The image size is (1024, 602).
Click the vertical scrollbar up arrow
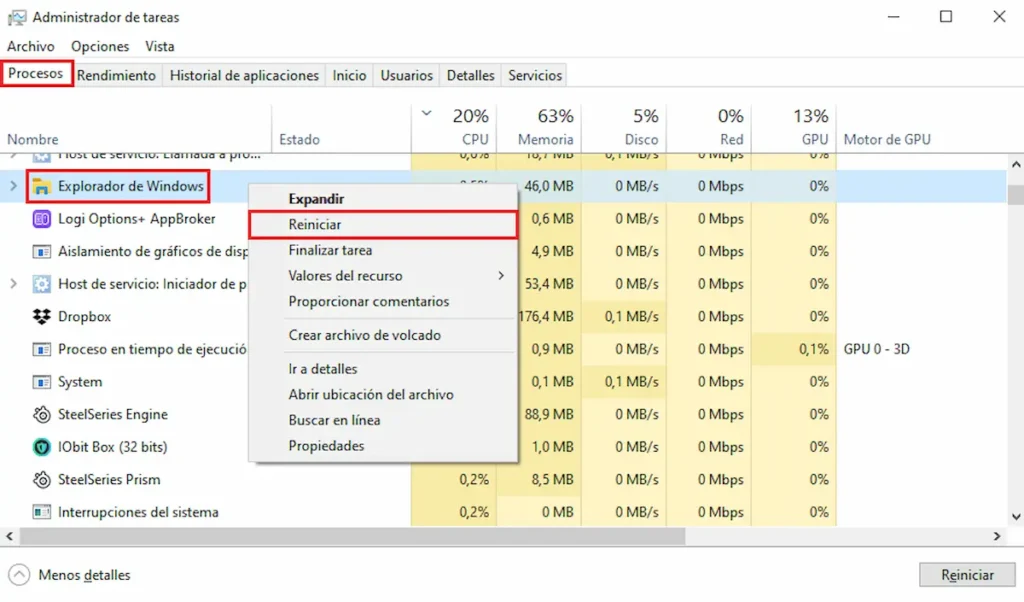click(1016, 165)
